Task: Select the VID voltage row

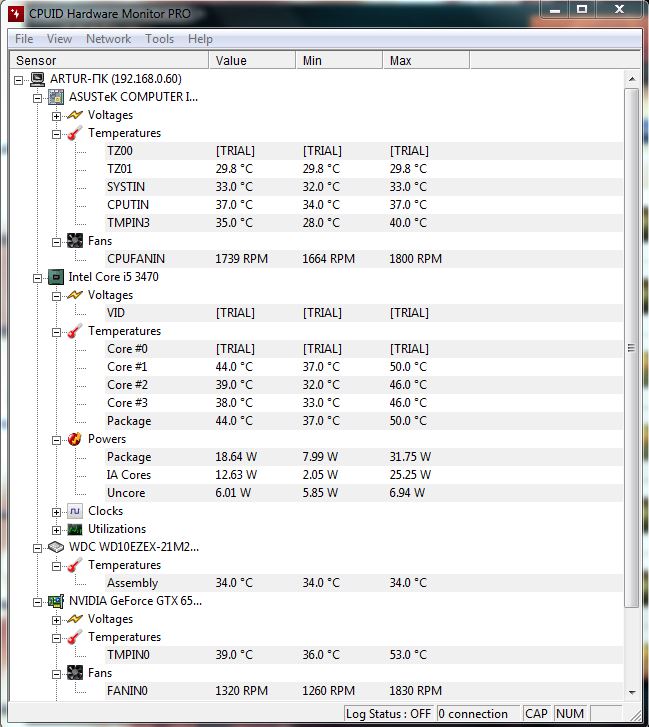Action: click(364, 313)
